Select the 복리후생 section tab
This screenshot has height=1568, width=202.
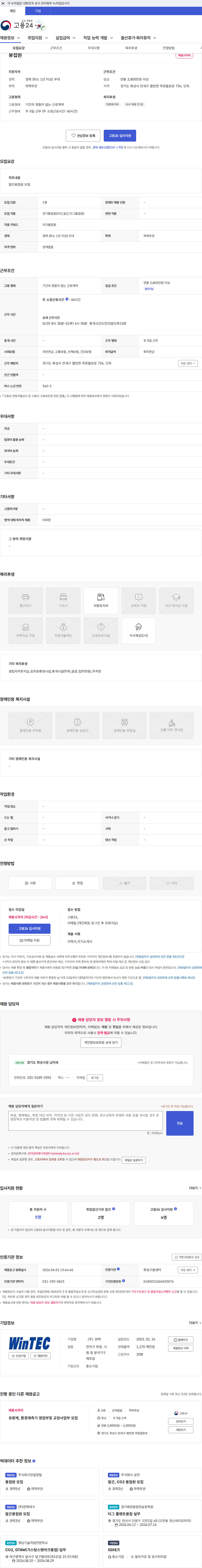(132, 48)
